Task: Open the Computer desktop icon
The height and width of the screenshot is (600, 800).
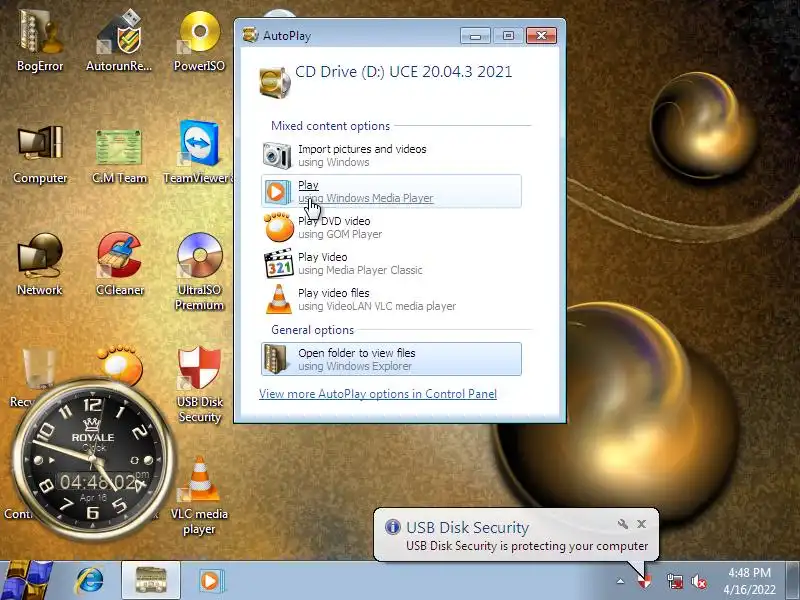Action: 40,154
